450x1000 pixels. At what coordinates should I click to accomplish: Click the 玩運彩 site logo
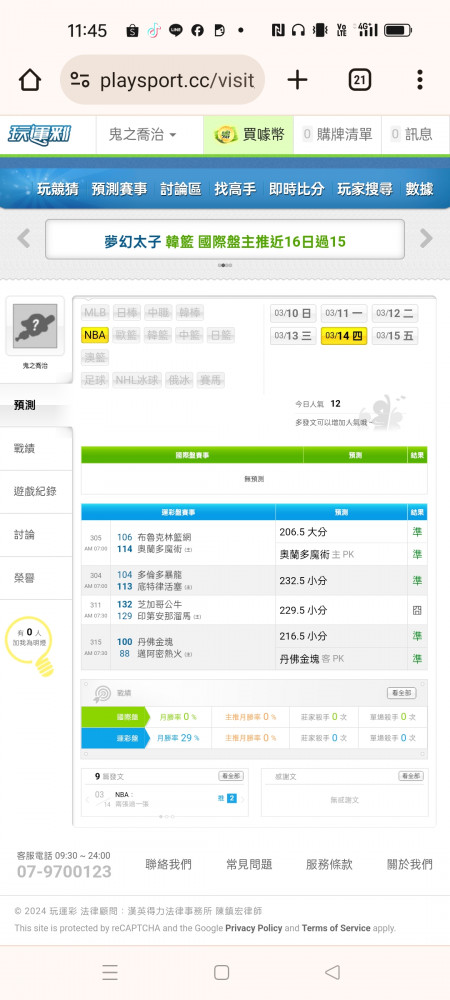coord(40,135)
